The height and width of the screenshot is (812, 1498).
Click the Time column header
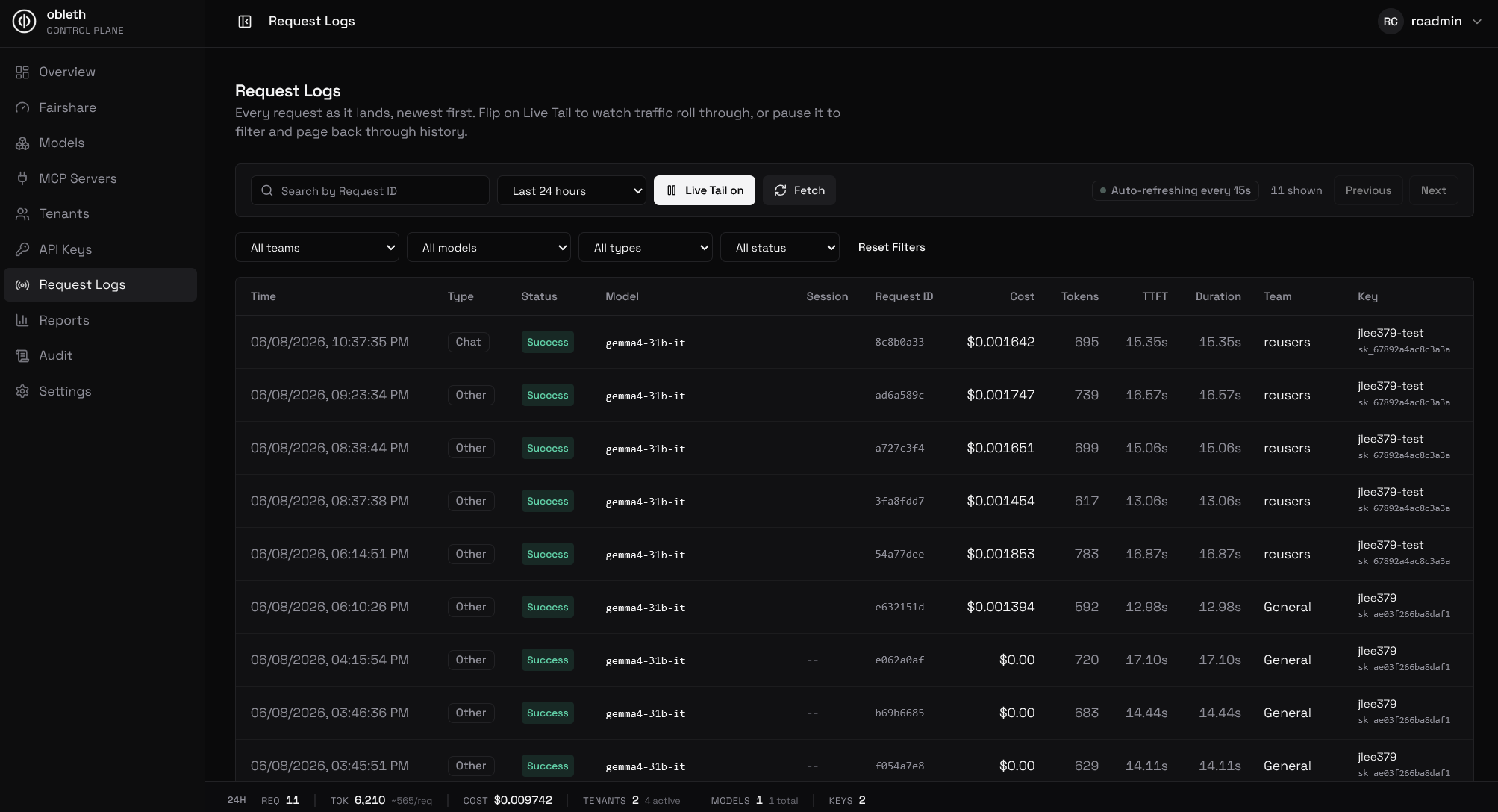[x=263, y=296]
